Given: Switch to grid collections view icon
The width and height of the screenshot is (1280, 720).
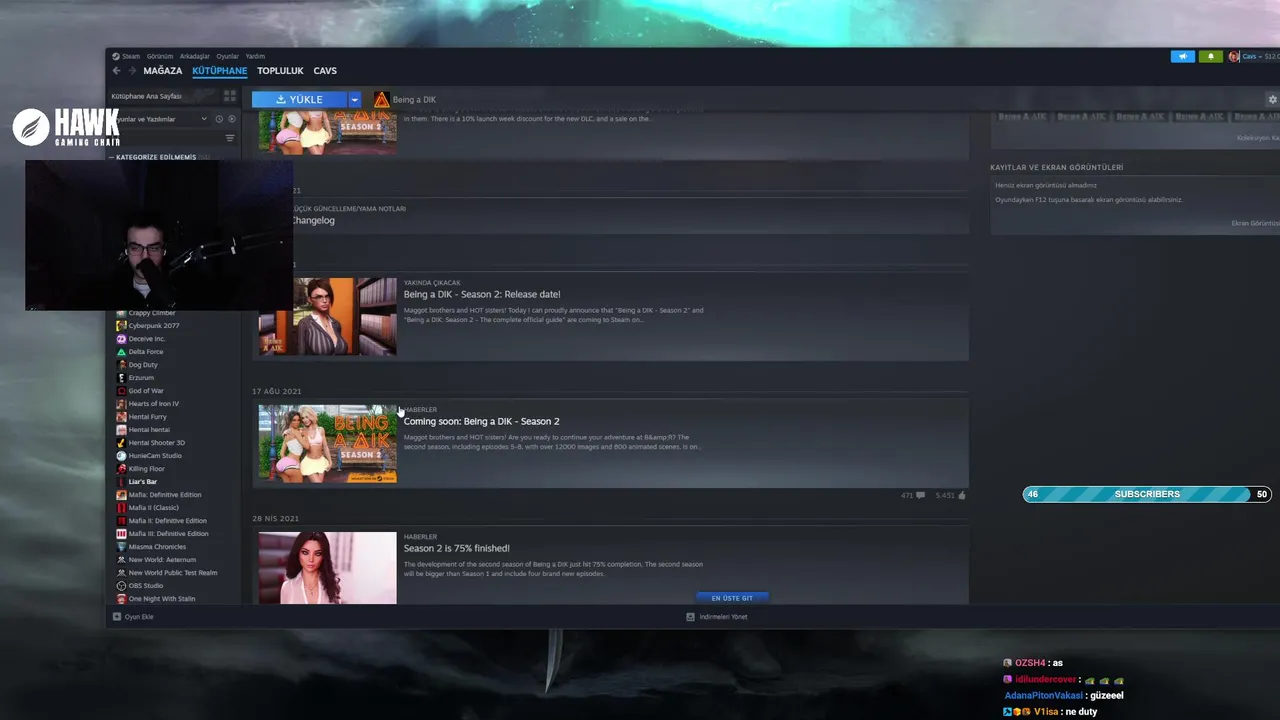Looking at the screenshot, I should point(230,96).
